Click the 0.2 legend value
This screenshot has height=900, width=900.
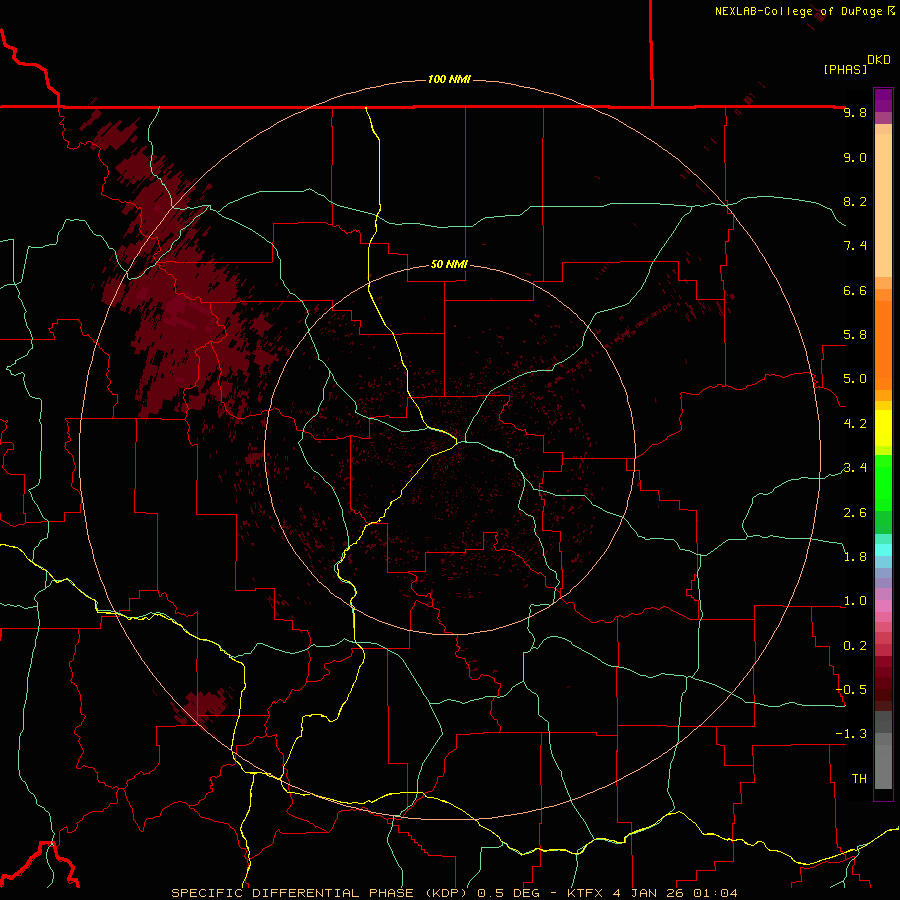[x=855, y=645]
